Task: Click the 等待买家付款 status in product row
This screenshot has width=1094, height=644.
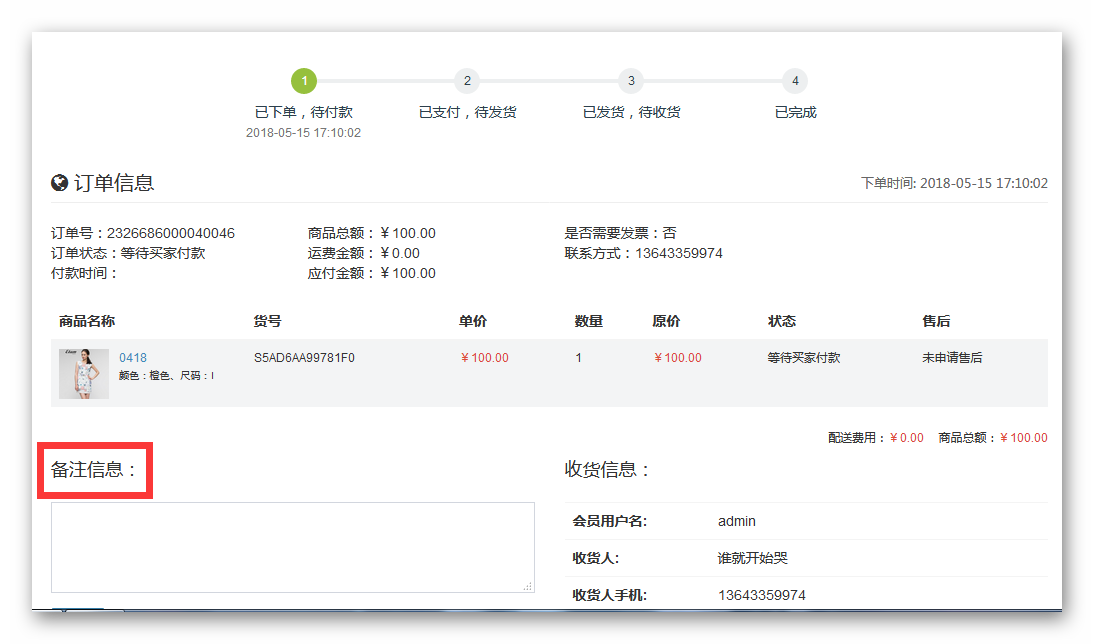Action: pos(803,358)
